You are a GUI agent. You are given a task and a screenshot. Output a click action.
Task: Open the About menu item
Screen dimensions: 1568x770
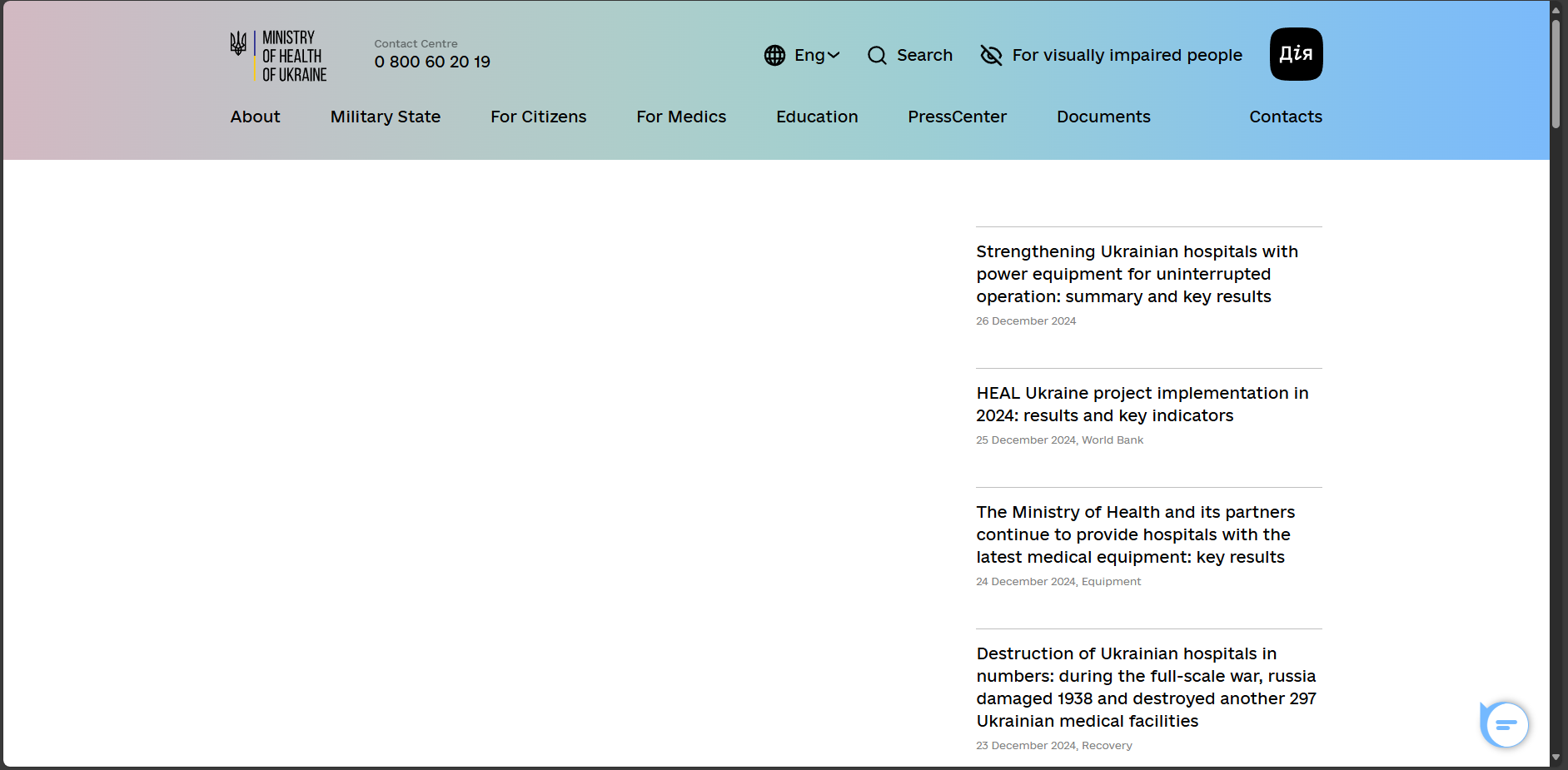tap(255, 117)
